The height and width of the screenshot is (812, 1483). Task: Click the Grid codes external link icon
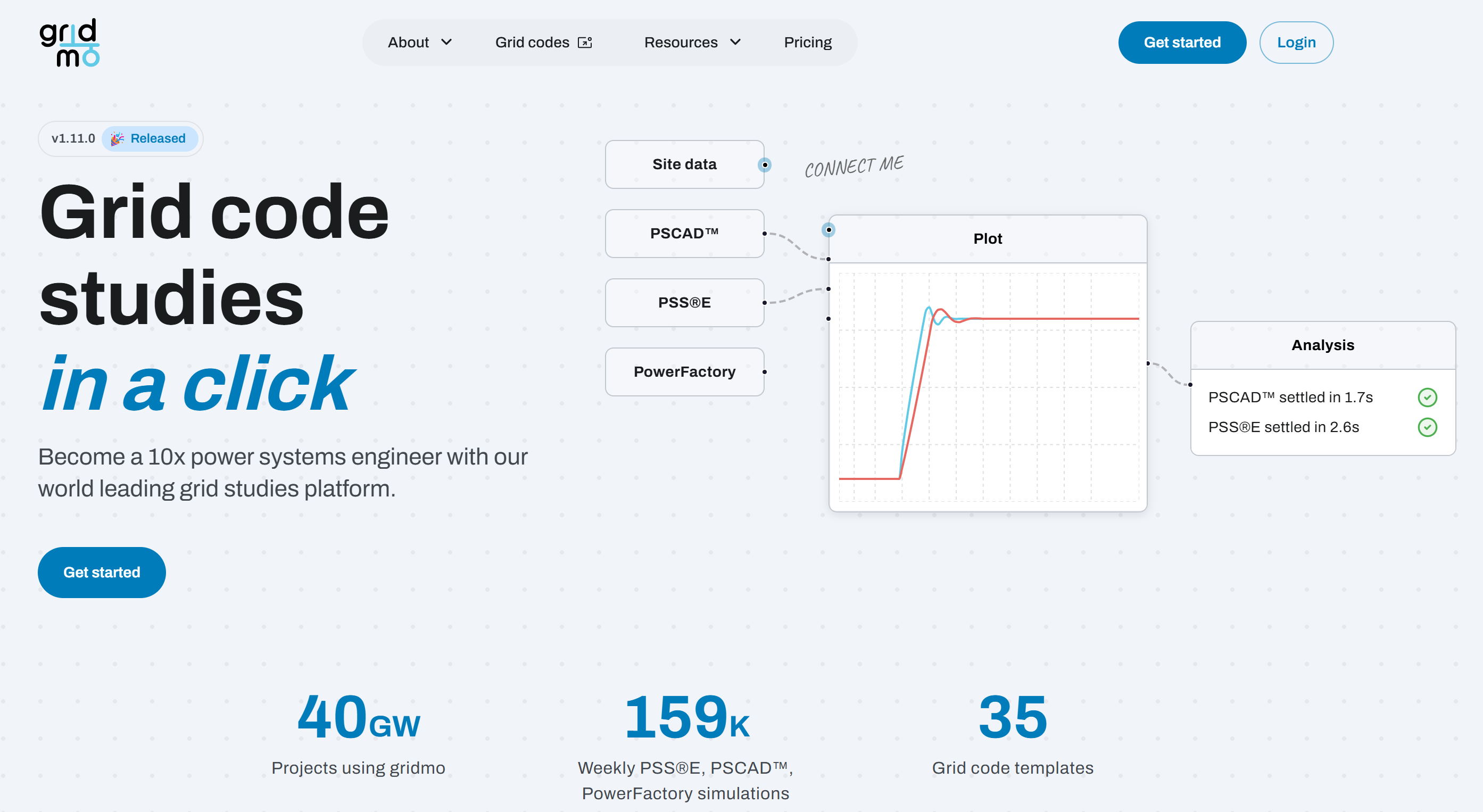(585, 43)
